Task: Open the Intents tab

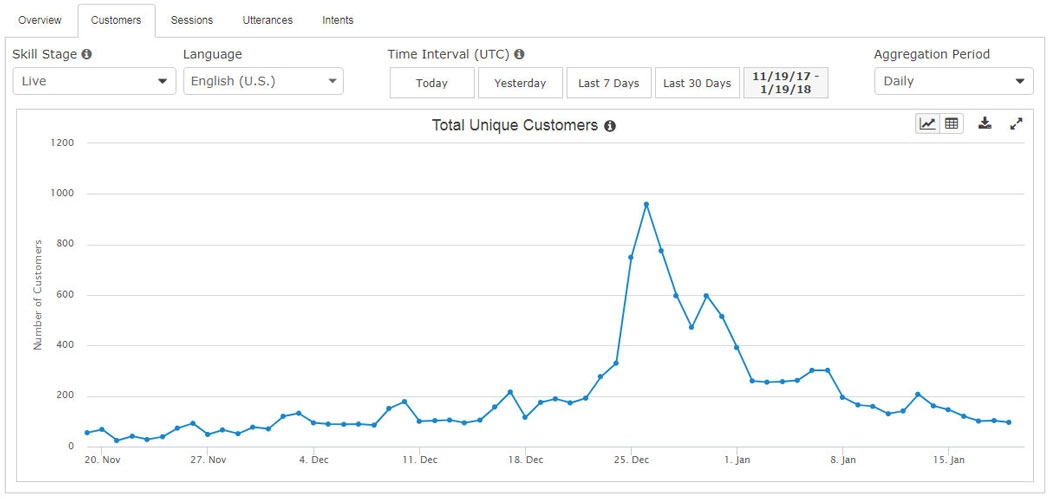Action: (338, 20)
